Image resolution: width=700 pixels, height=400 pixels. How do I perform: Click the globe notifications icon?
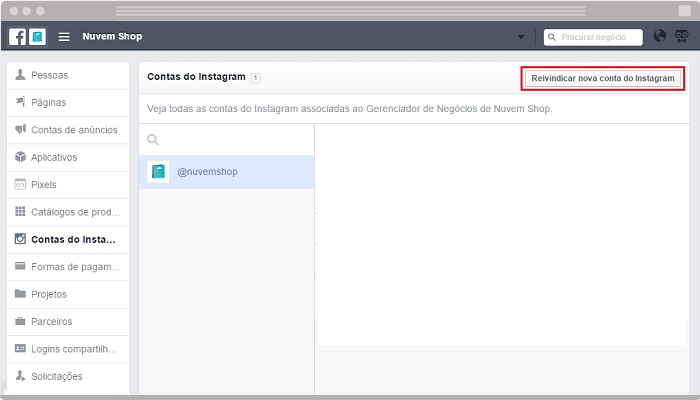point(660,36)
